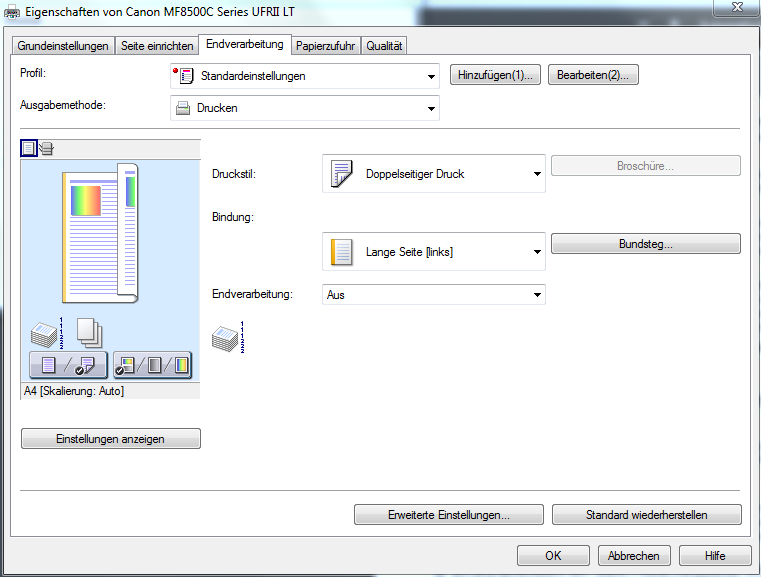Image resolution: width=761 pixels, height=577 pixels.
Task: Click the Doppelseitiger Druck page icon
Action: pyautogui.click(x=342, y=174)
